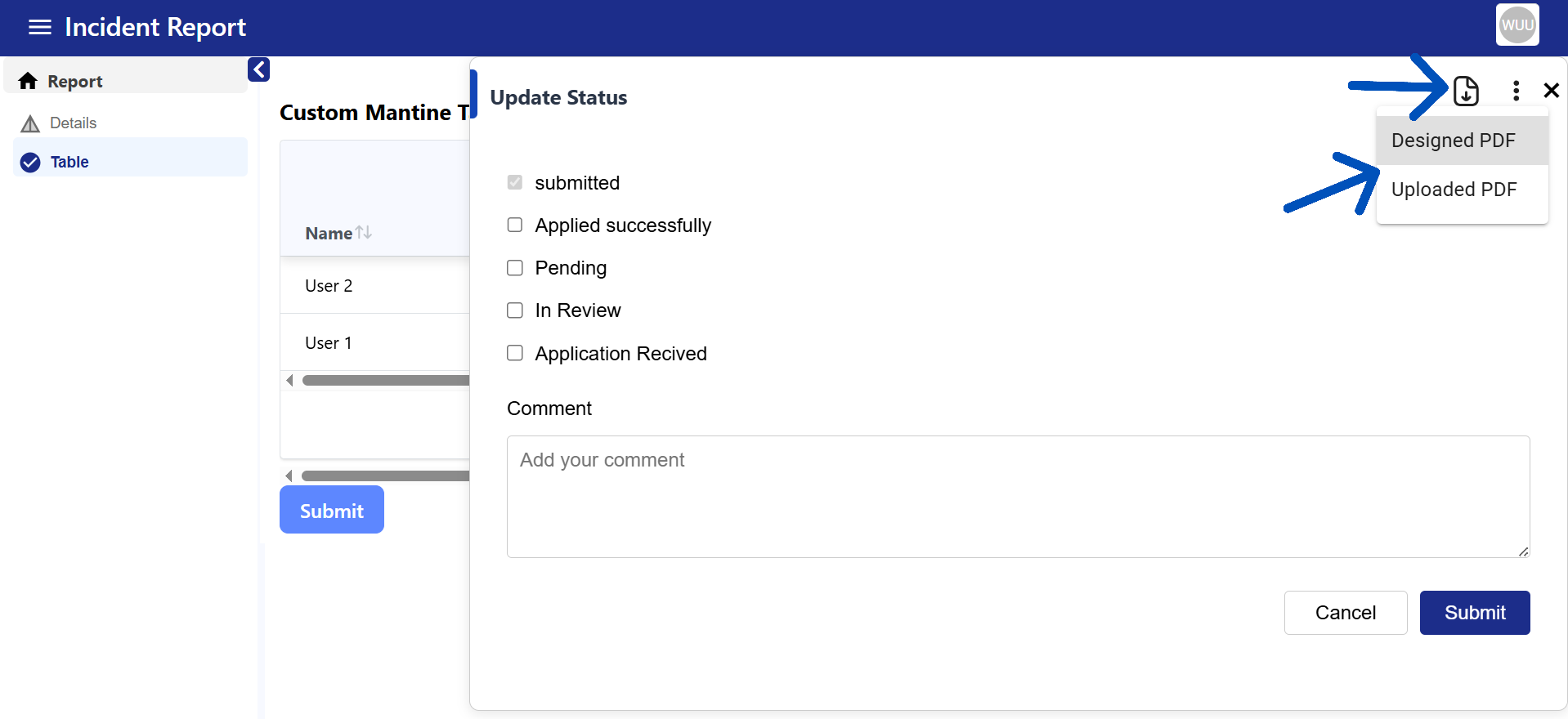Image resolution: width=1568 pixels, height=719 pixels.
Task: Enable the Pending checkbox
Action: point(515,268)
